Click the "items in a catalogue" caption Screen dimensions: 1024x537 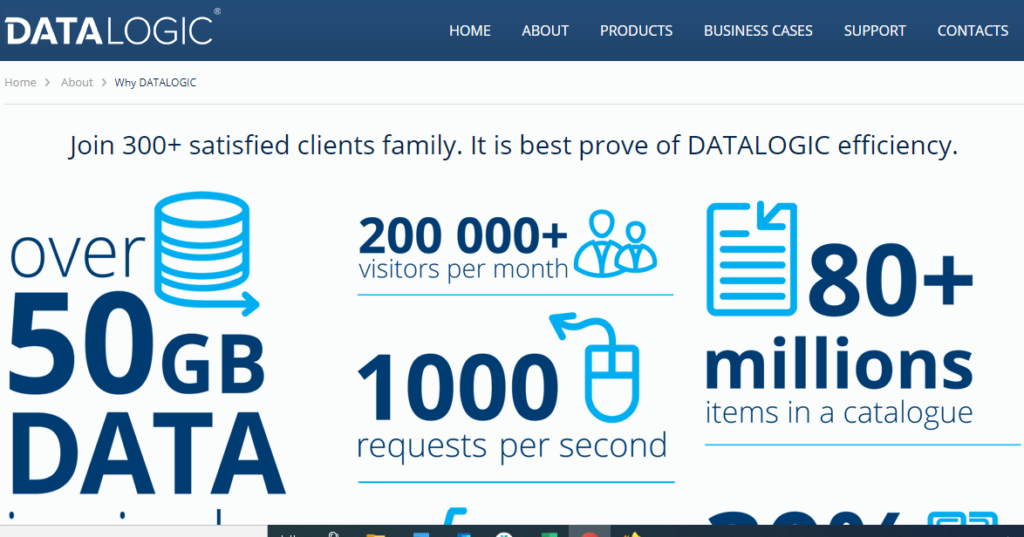pos(839,414)
